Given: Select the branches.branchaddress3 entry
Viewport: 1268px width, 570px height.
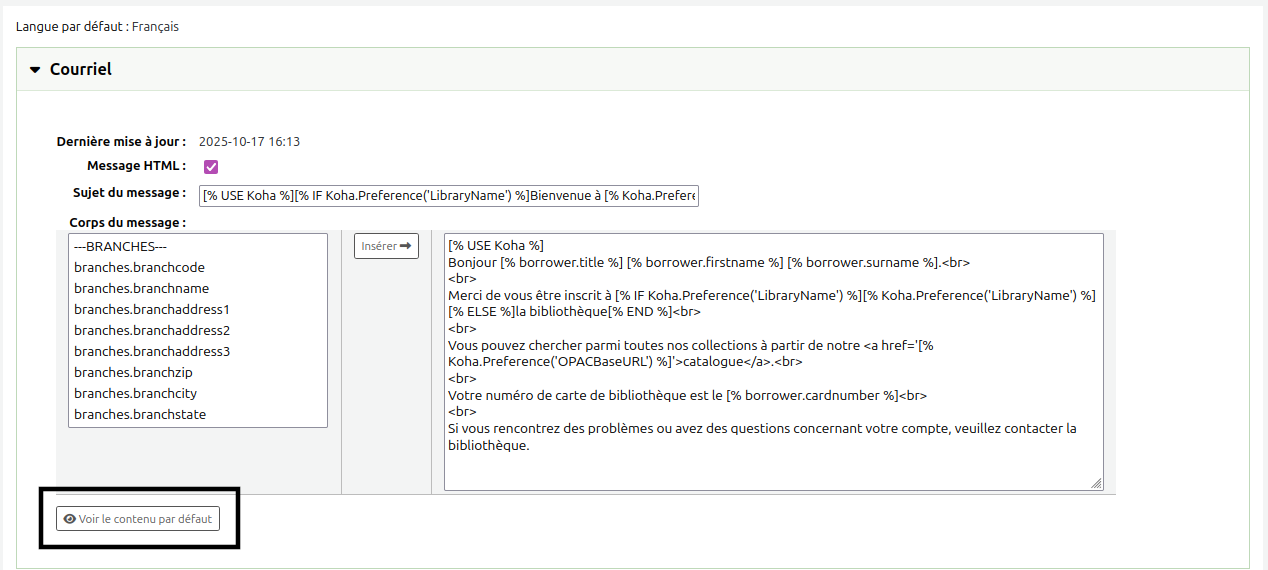Looking at the screenshot, I should [x=152, y=352].
